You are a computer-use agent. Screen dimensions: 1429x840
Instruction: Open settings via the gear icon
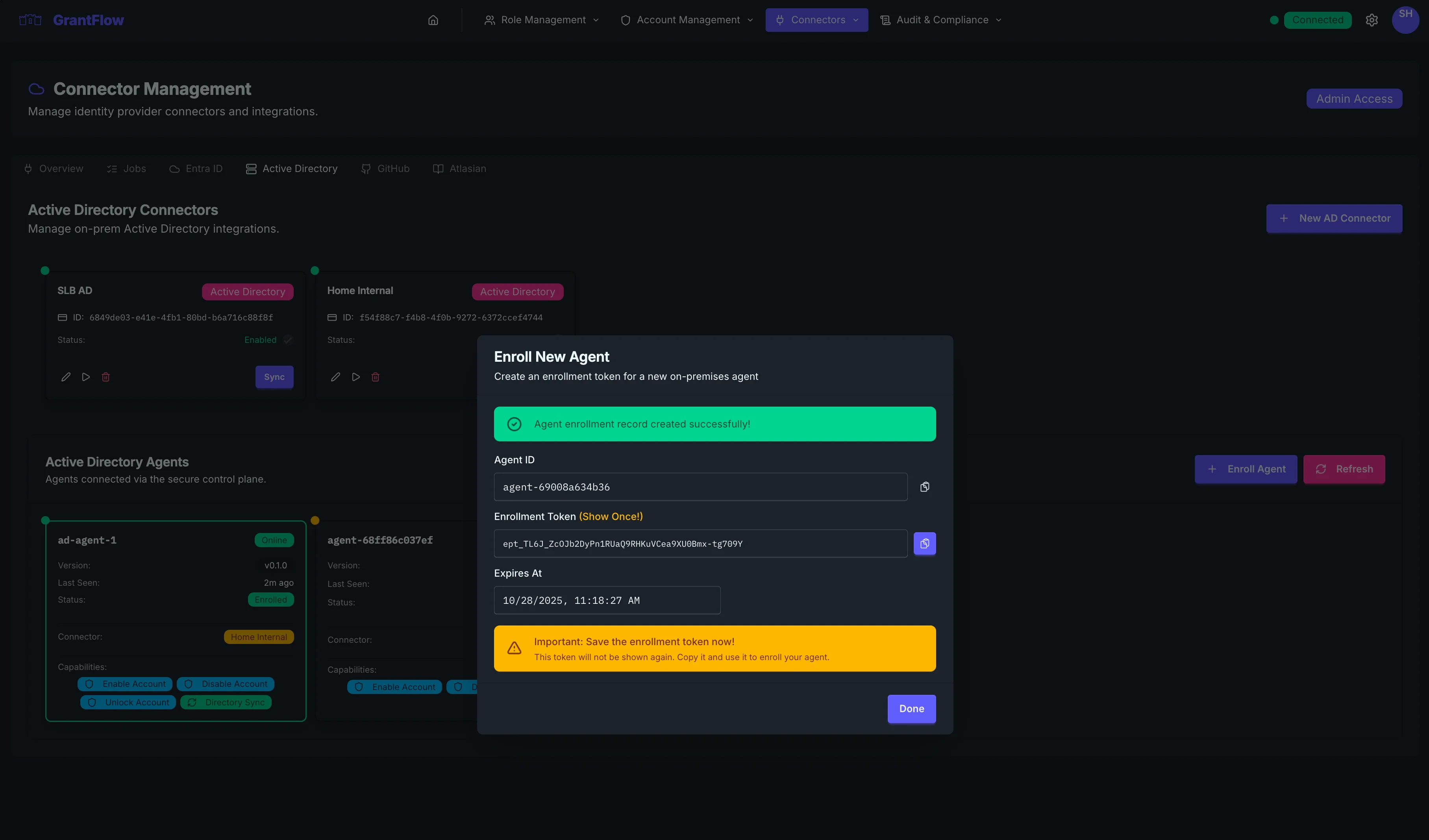(1372, 20)
